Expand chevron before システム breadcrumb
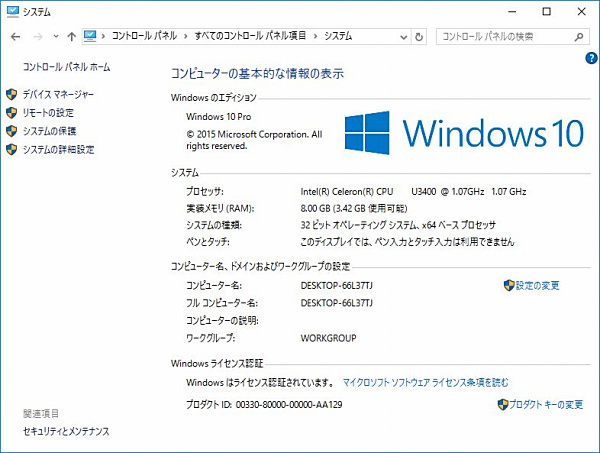Viewport: 600px width, 453px height. tap(315, 36)
